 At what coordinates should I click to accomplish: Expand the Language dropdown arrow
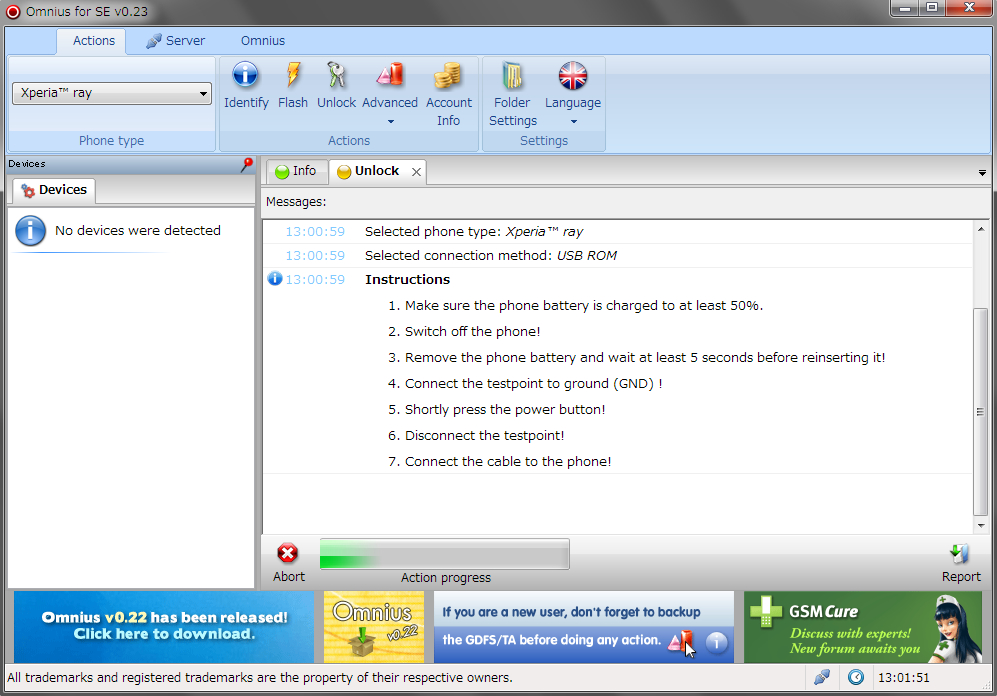574,121
